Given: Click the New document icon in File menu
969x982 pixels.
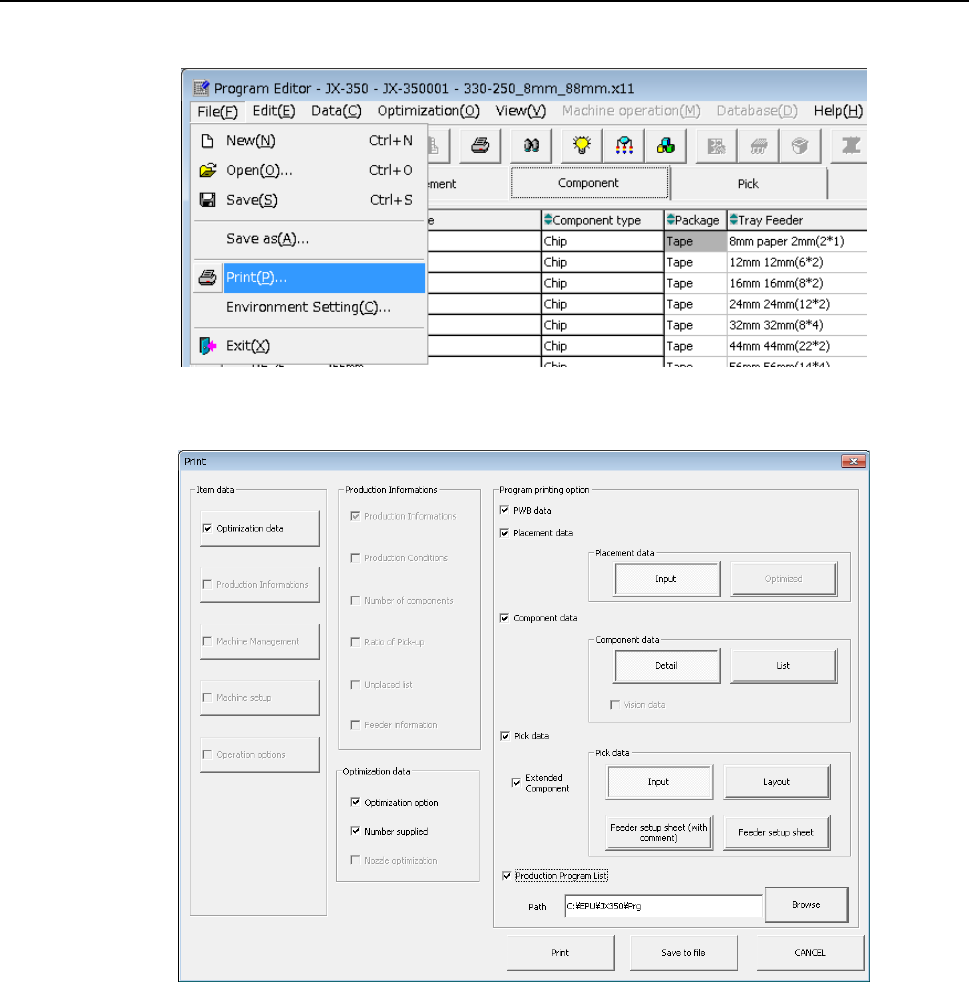Looking at the screenshot, I should [x=208, y=141].
